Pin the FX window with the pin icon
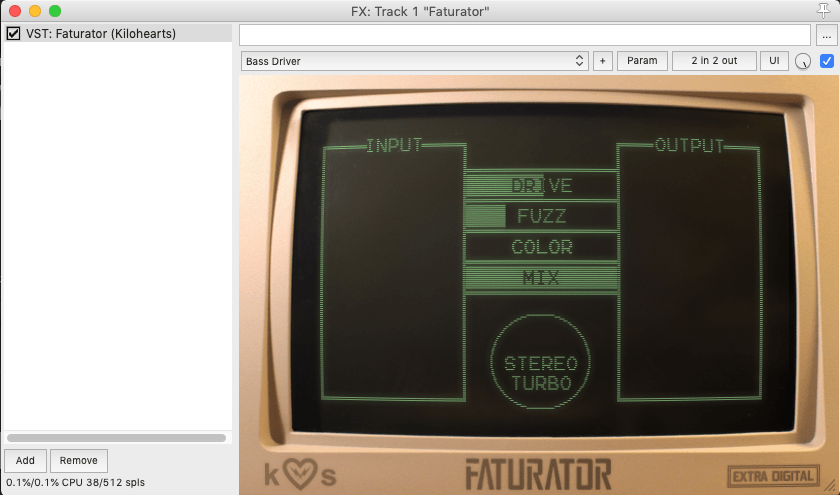Screen dimensions: 840x495 [823, 11]
